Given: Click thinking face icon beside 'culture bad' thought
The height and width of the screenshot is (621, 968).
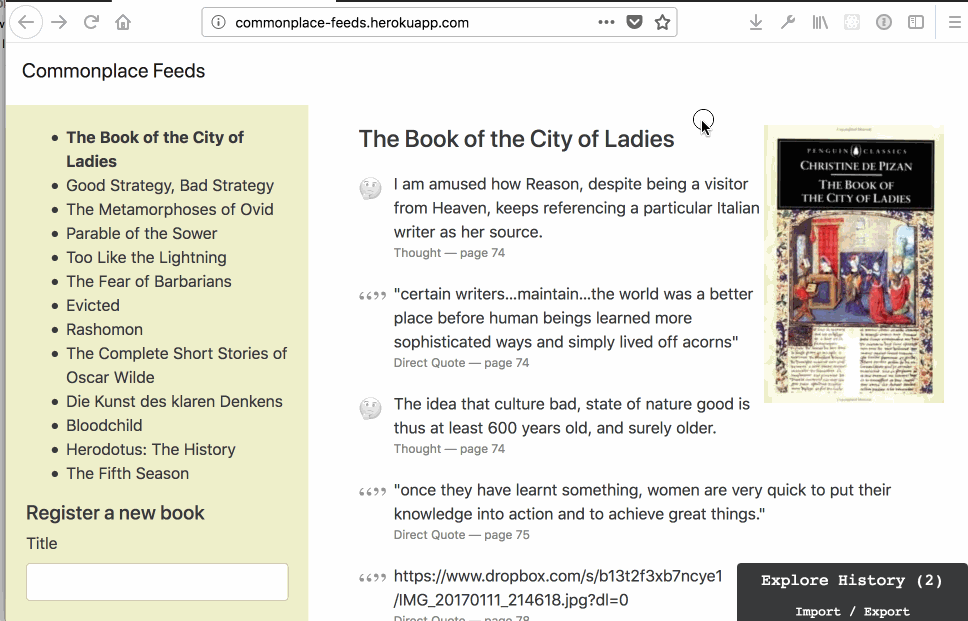Looking at the screenshot, I should (370, 408).
